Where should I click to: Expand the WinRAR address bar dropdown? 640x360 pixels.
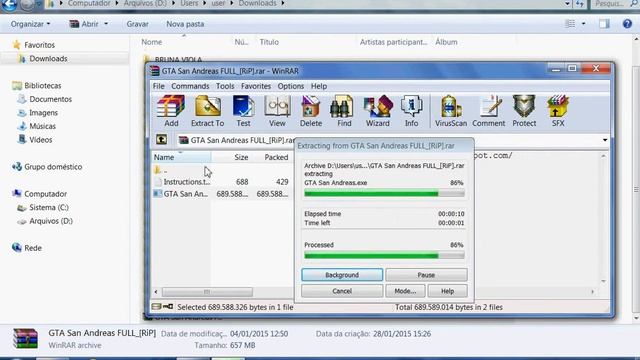point(604,140)
